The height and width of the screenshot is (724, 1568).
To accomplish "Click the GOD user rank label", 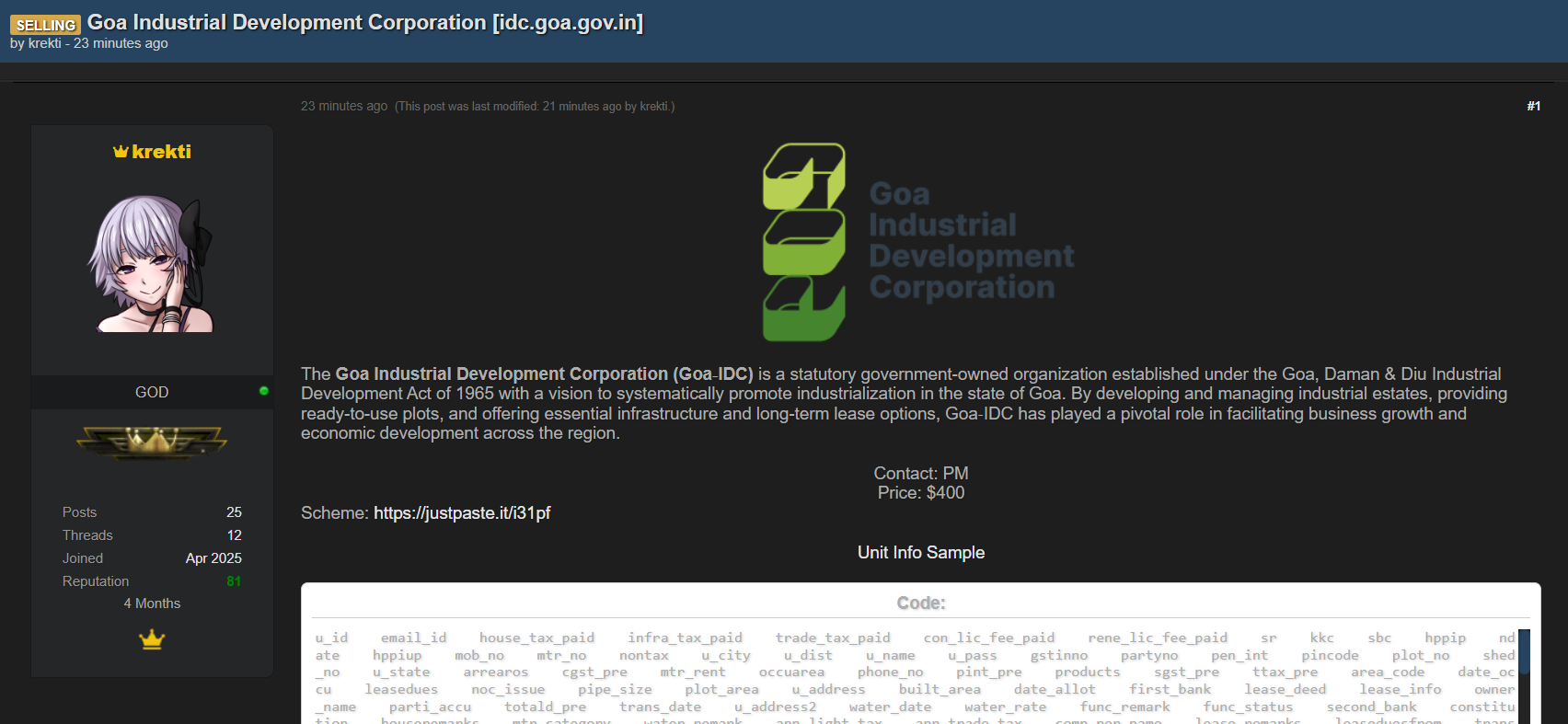I will (x=152, y=392).
